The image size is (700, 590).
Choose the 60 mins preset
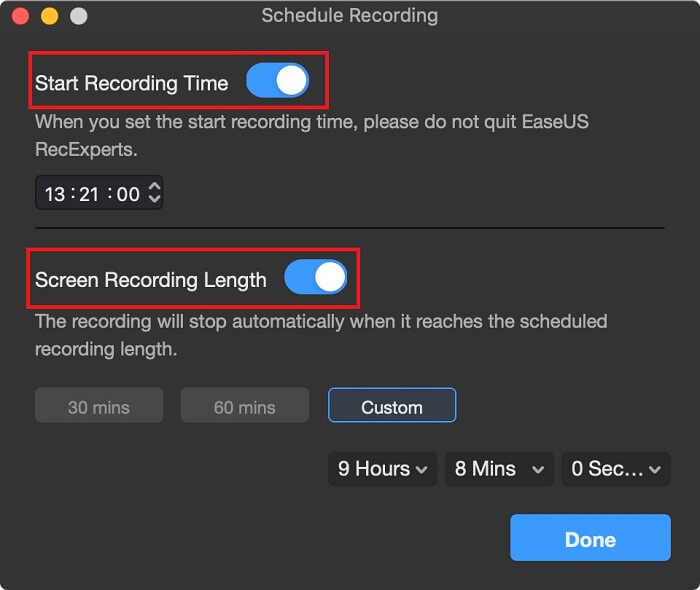(245, 405)
